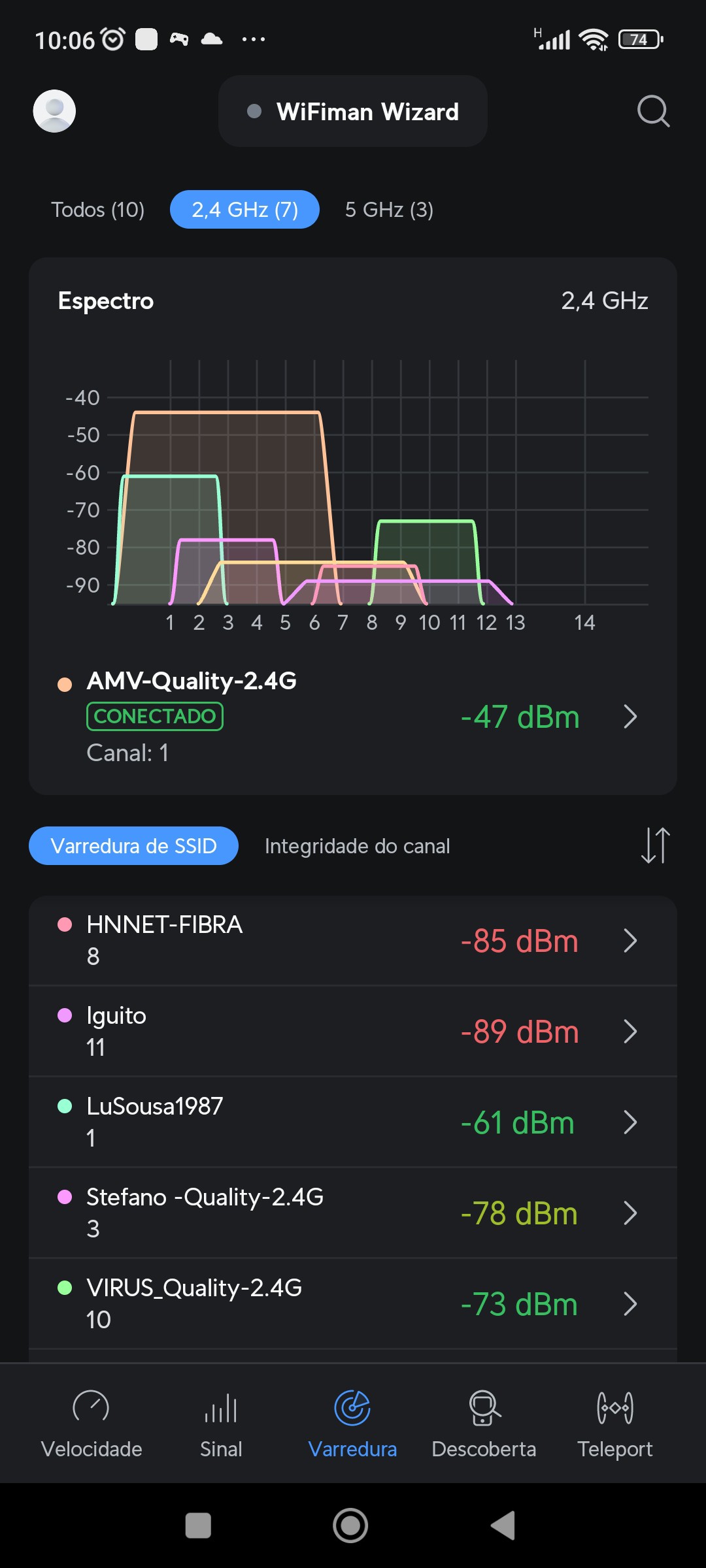Select the Varredura de SSID tab

133,846
